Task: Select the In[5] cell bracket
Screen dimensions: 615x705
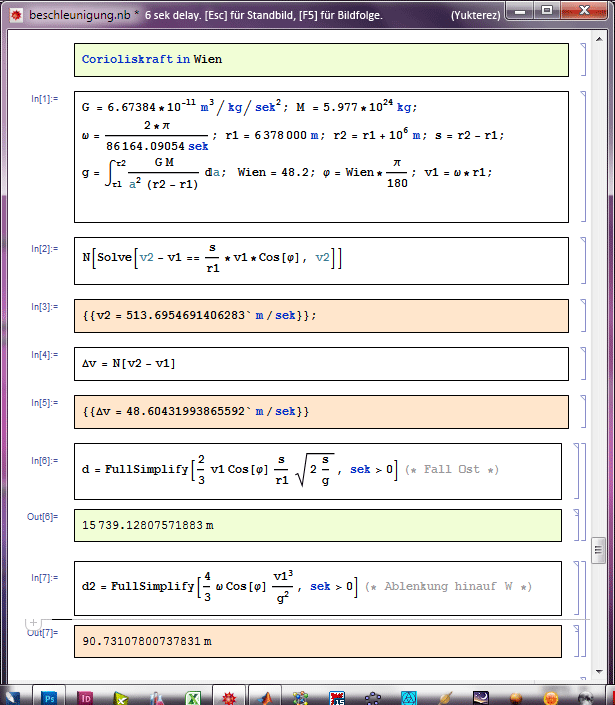Action: pos(583,412)
